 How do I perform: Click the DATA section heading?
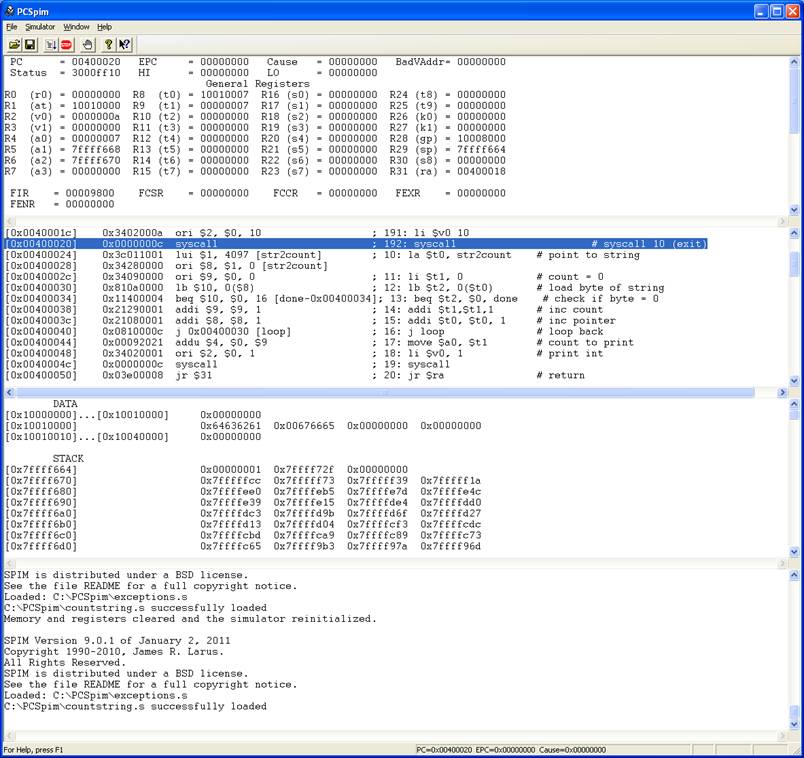(x=65, y=404)
